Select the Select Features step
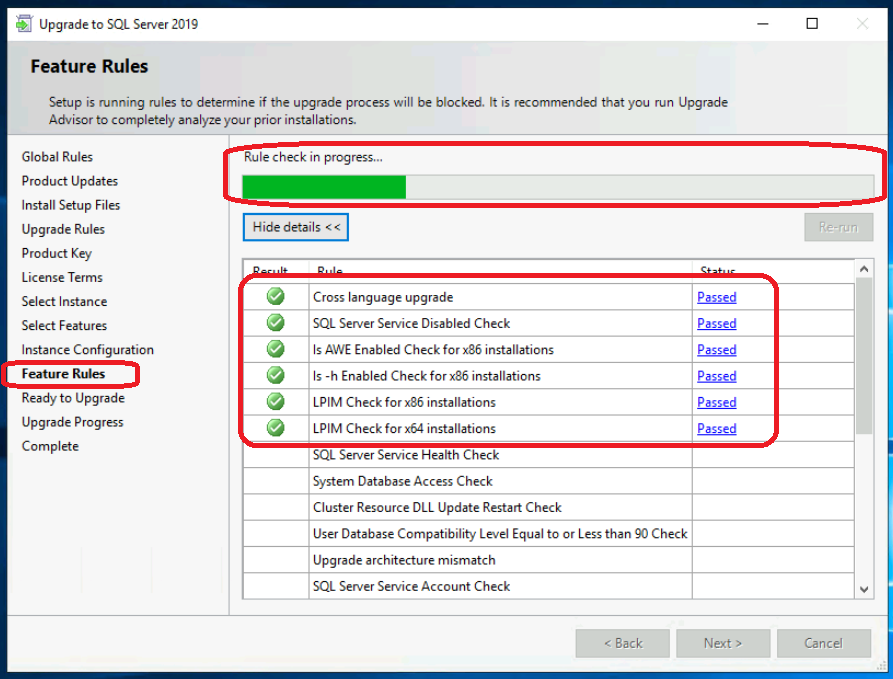The height and width of the screenshot is (679, 893). 64,325
